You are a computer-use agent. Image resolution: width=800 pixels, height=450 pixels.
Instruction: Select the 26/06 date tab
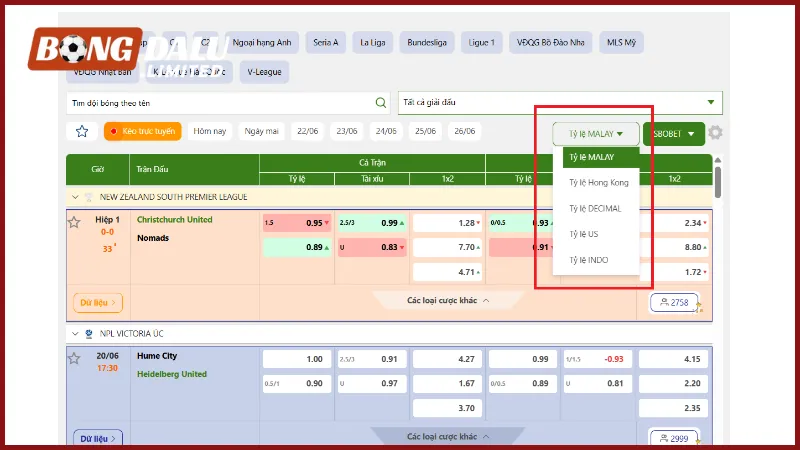tap(465, 131)
